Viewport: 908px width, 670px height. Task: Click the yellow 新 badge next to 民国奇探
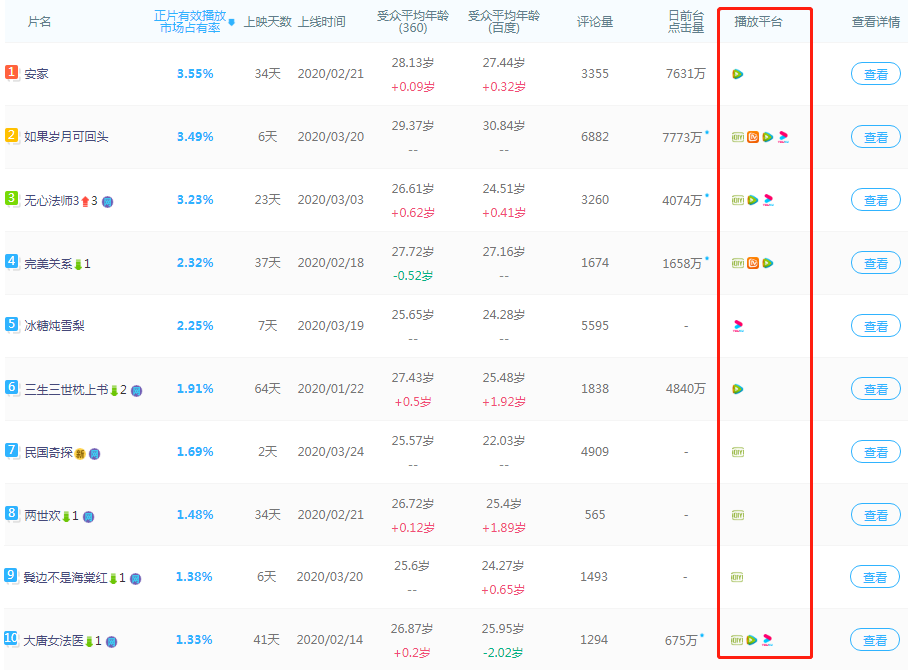pyautogui.click(x=80, y=454)
